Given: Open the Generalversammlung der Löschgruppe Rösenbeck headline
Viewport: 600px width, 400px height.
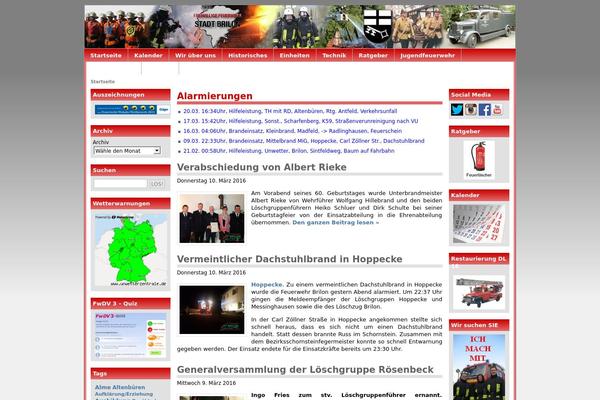Looking at the screenshot, I should 305,370.
